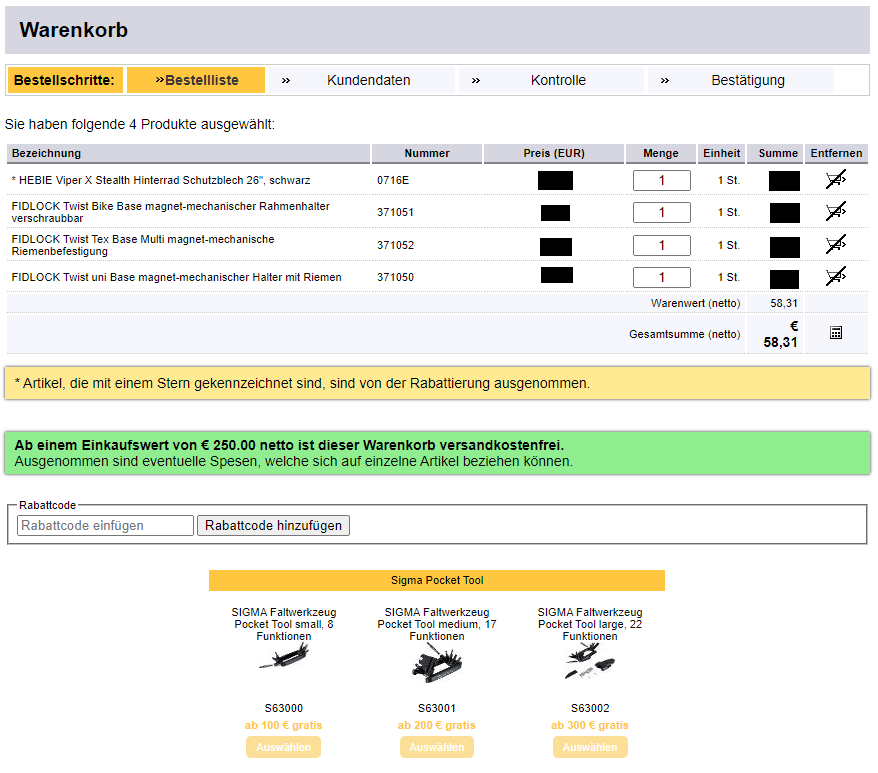Image resolution: width=878 pixels, height=773 pixels.
Task: Remove FIDLOCK Twist uni Base item
Action: click(x=836, y=277)
